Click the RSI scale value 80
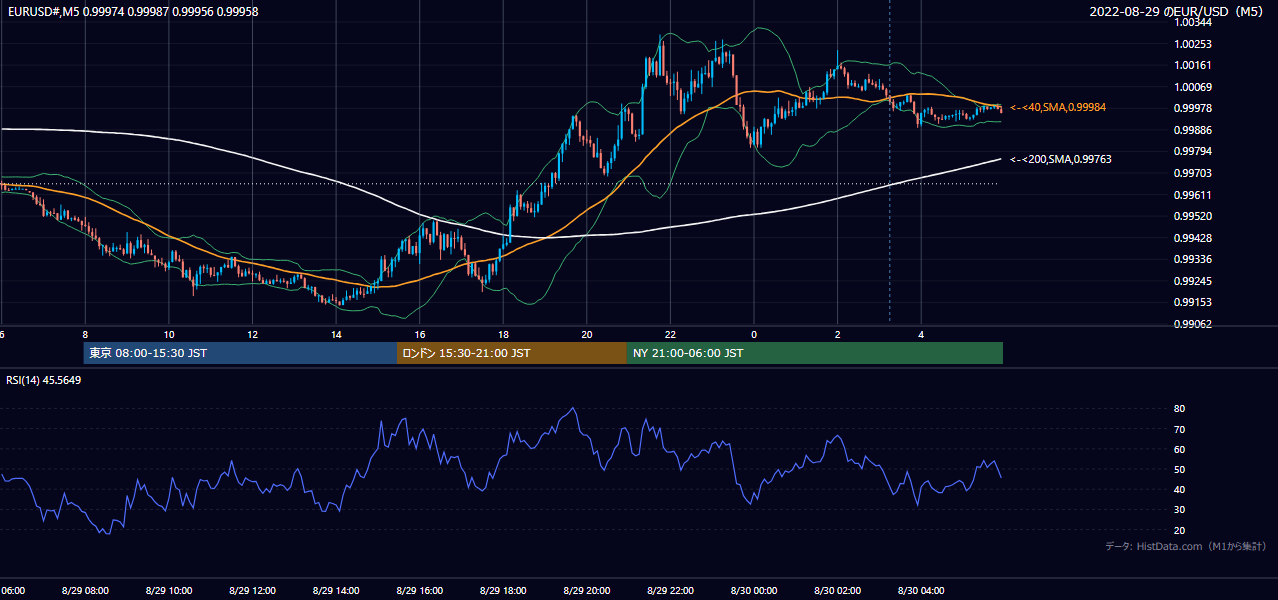The height and width of the screenshot is (600, 1278). click(x=1180, y=409)
